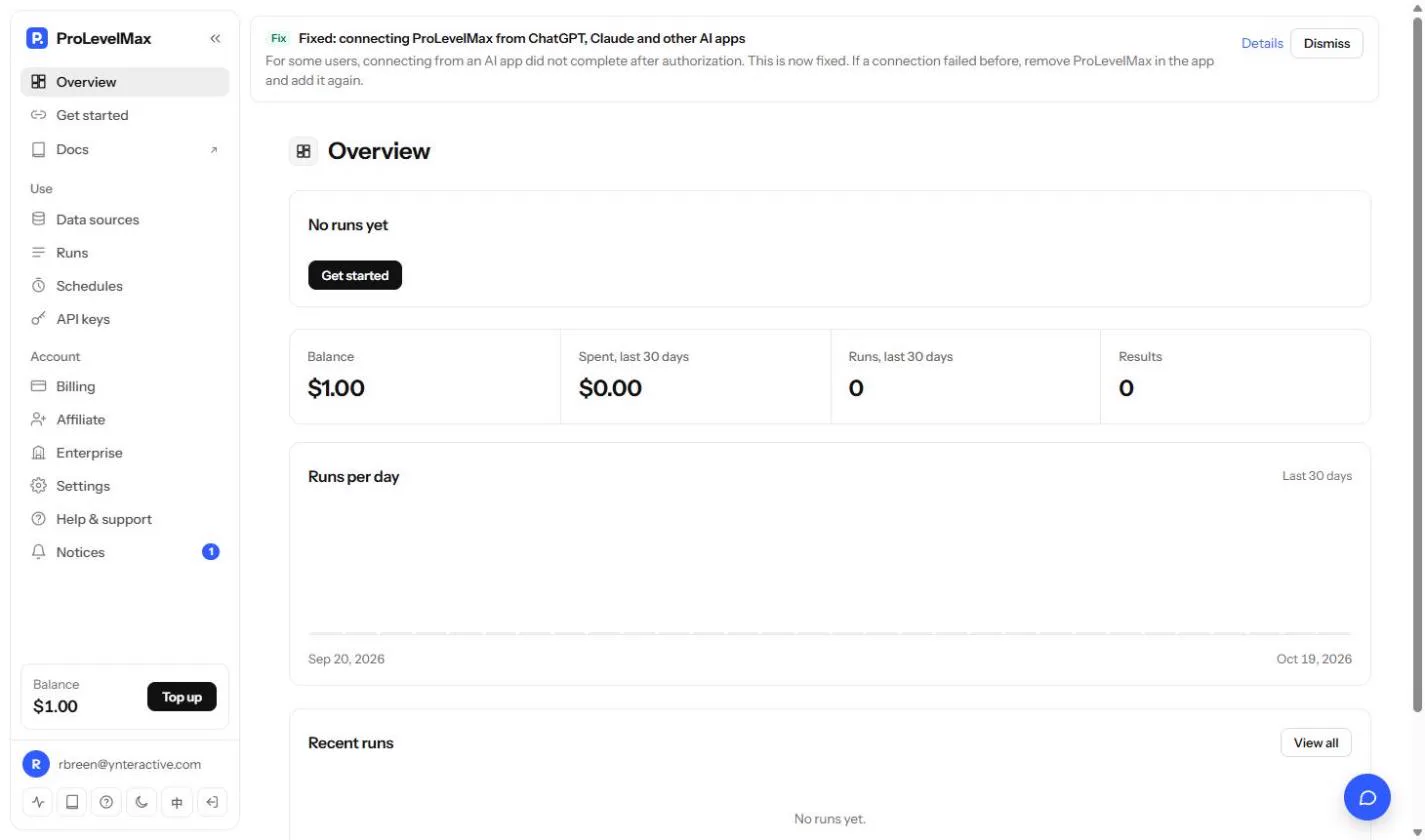Viewport: 1425px width, 840px height.
Task: Click the Balance $1.00 stat card
Action: click(x=425, y=377)
